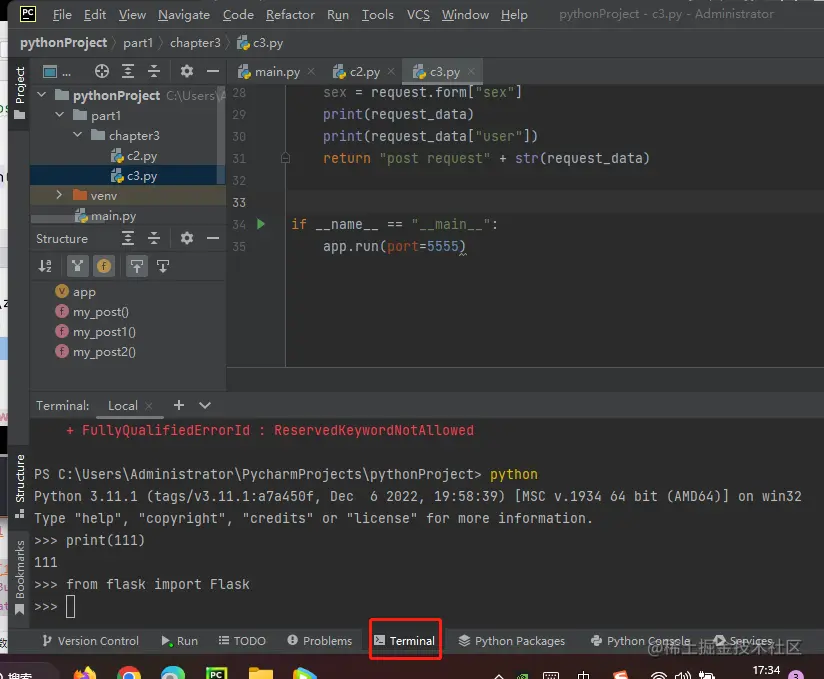Viewport: 824px width, 679px height.
Task: Click the volume icon in system tray
Action: click(683, 674)
